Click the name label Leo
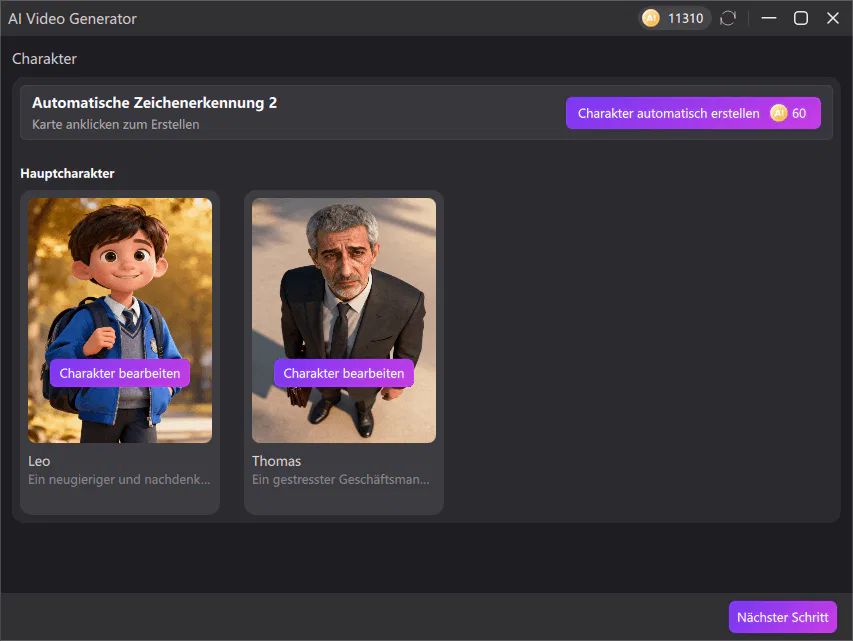 tap(39, 461)
